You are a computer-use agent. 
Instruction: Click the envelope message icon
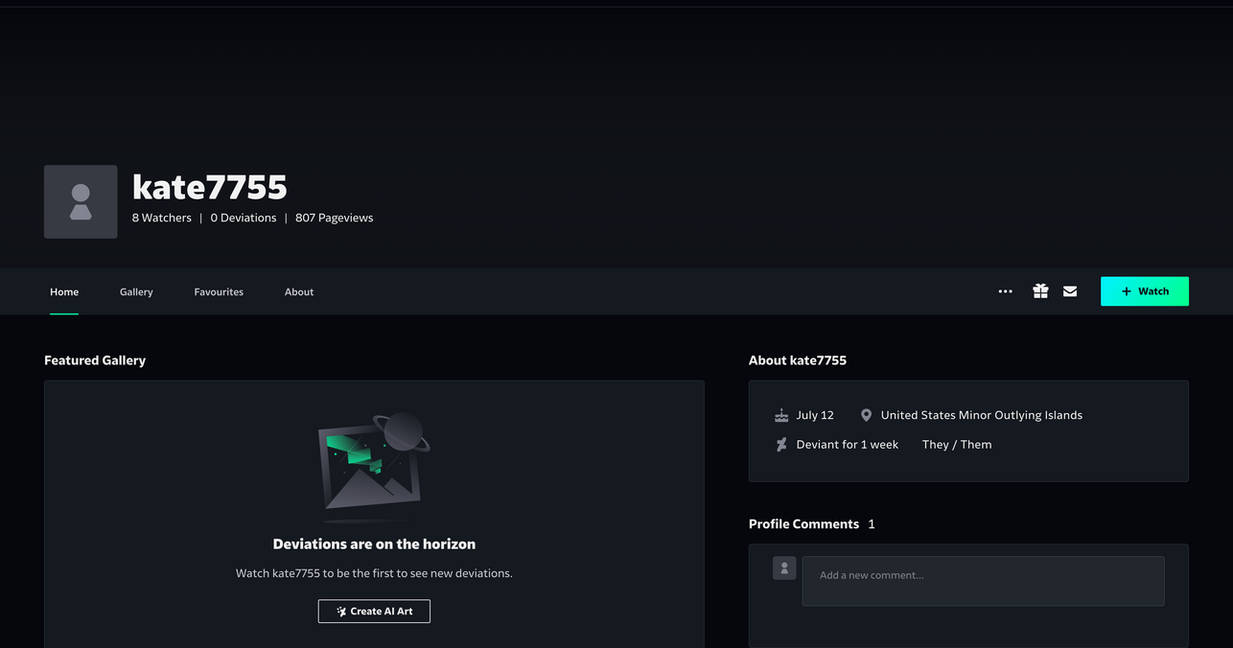point(1070,292)
